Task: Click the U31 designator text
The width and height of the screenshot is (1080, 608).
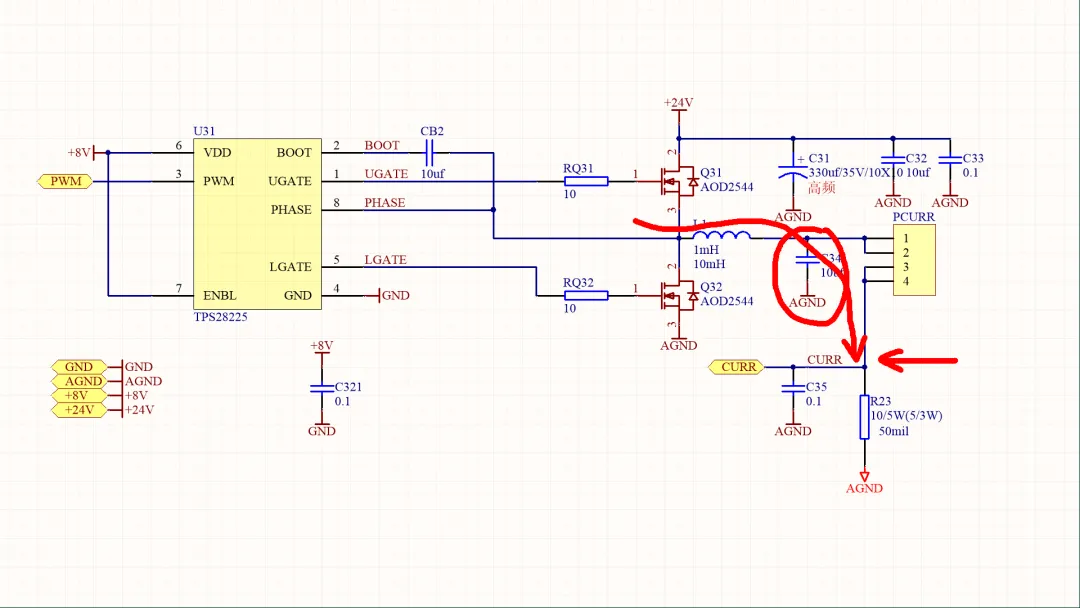Action: click(x=204, y=132)
